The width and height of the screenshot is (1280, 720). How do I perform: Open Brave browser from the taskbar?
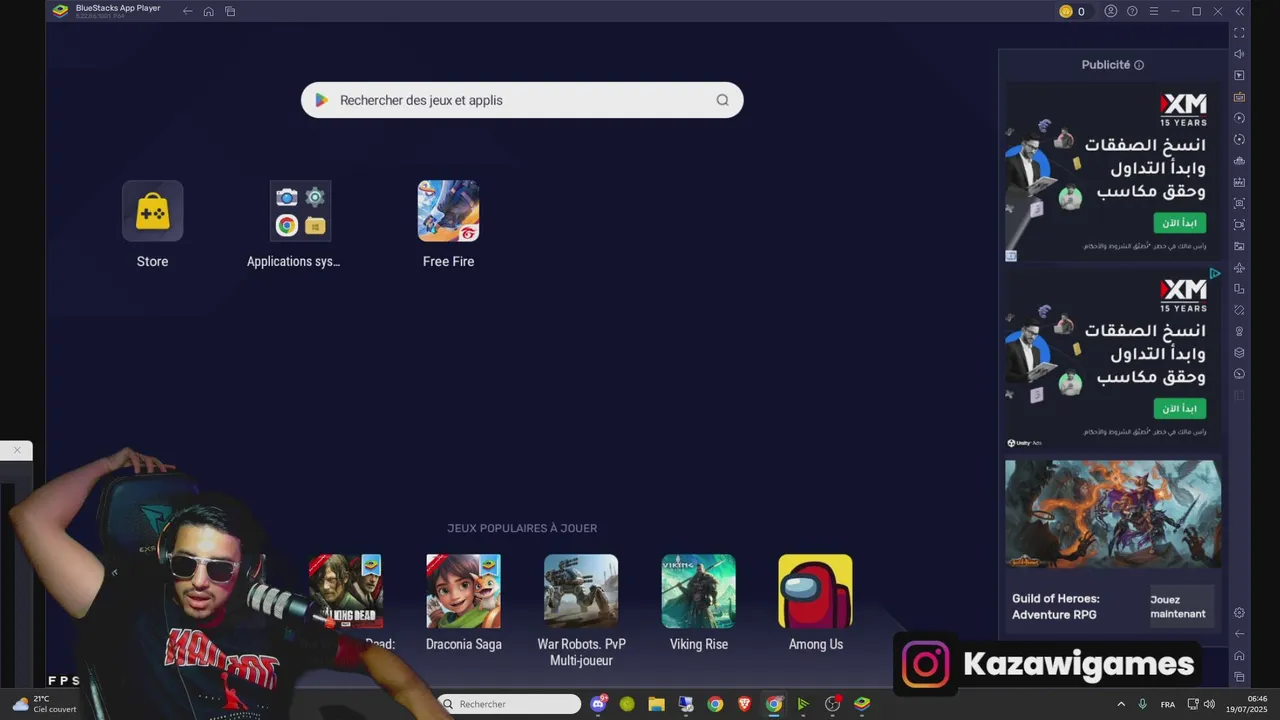pyautogui.click(x=744, y=704)
